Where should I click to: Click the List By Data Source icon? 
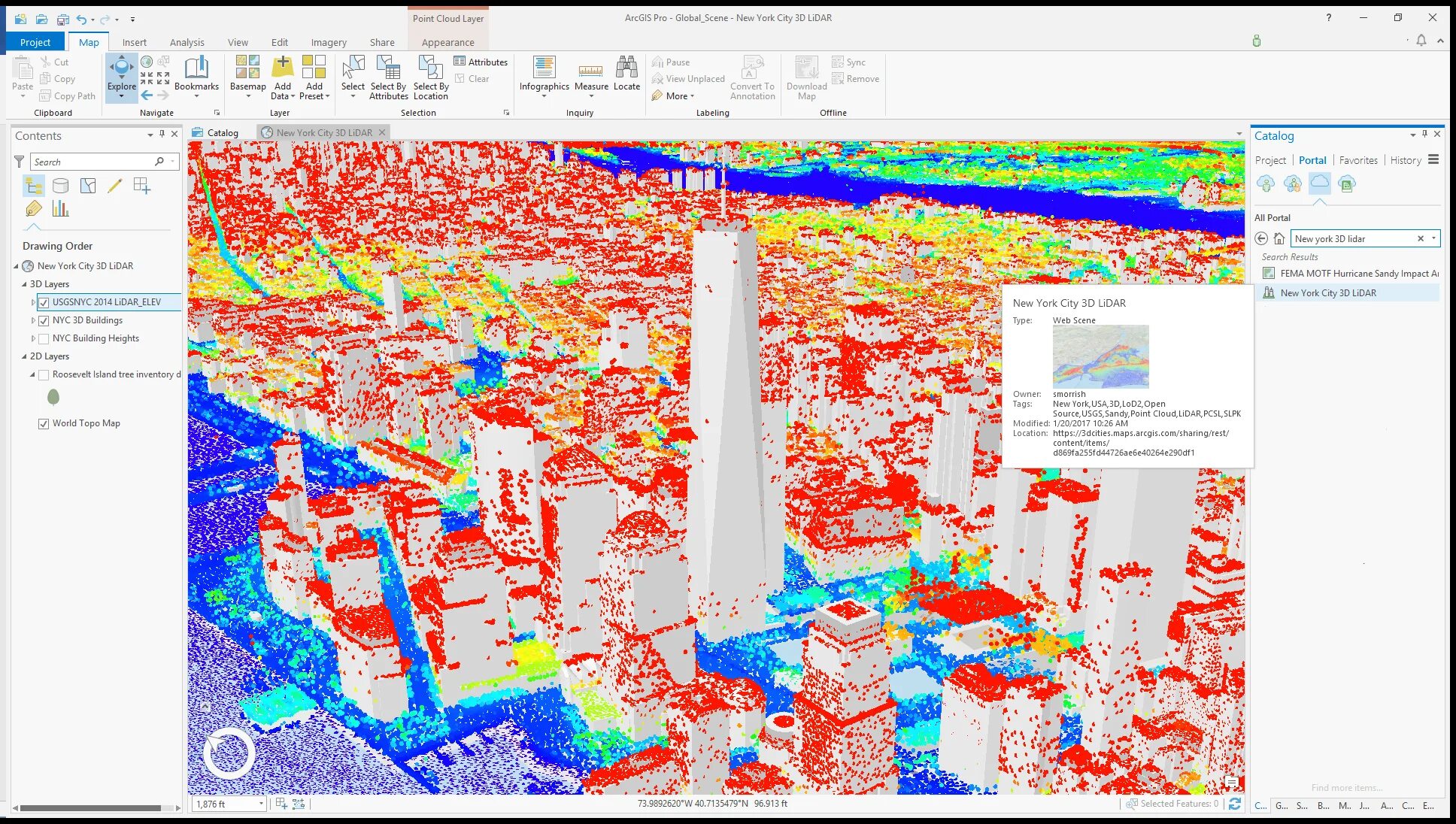61,186
